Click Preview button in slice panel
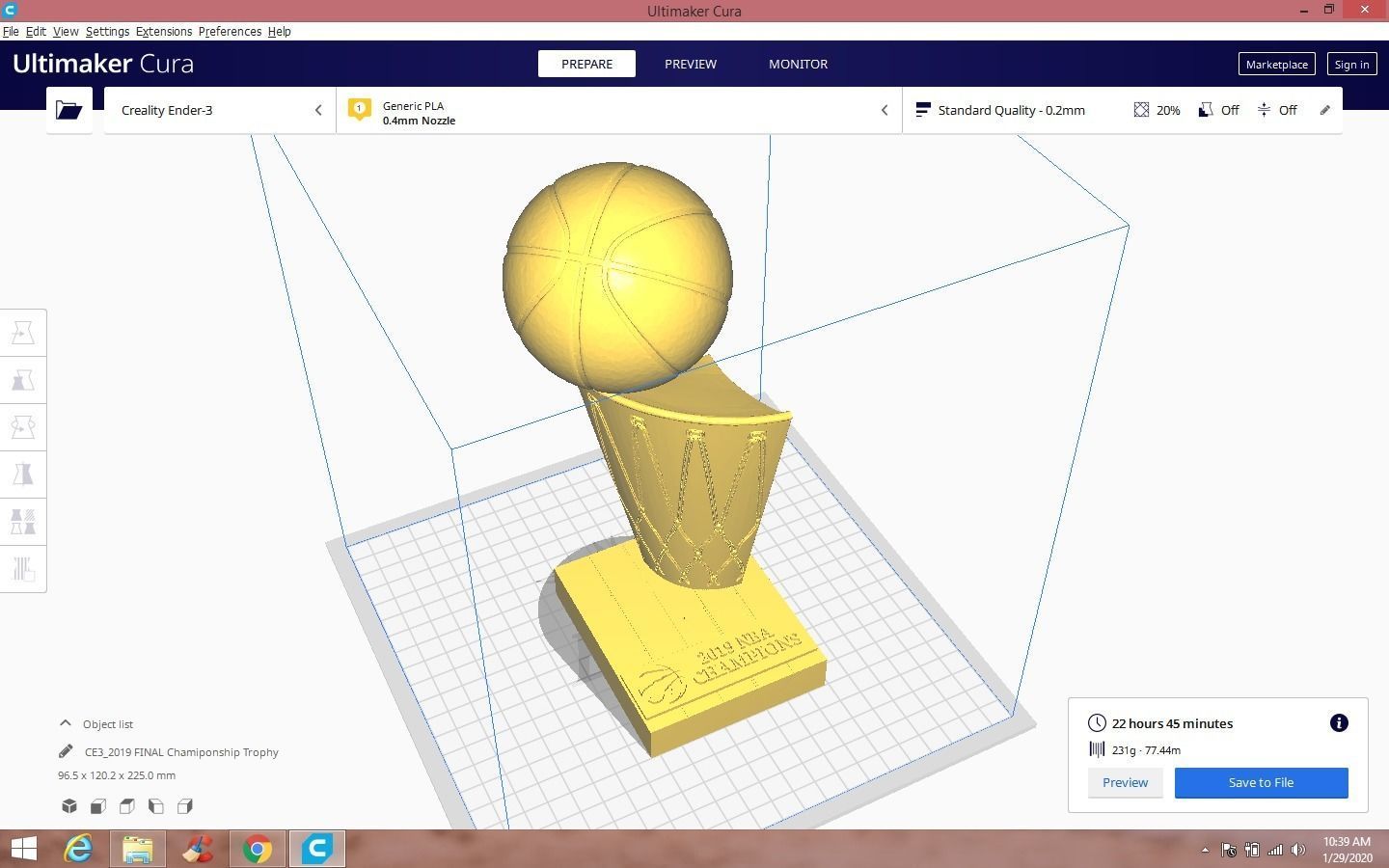Image resolution: width=1389 pixels, height=868 pixels. (x=1125, y=782)
